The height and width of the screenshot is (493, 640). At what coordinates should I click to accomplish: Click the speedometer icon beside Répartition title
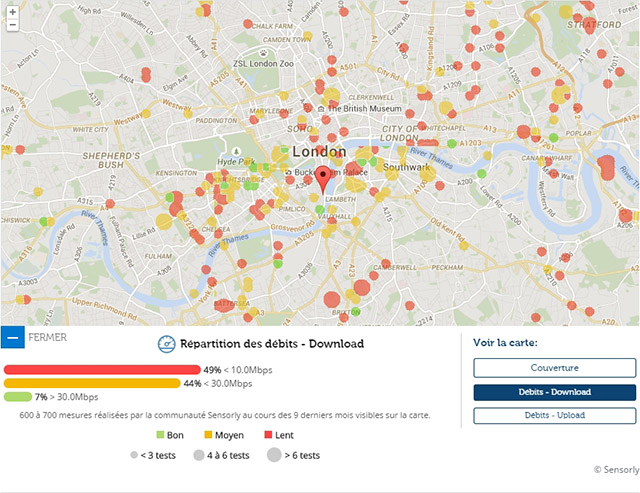click(x=167, y=344)
